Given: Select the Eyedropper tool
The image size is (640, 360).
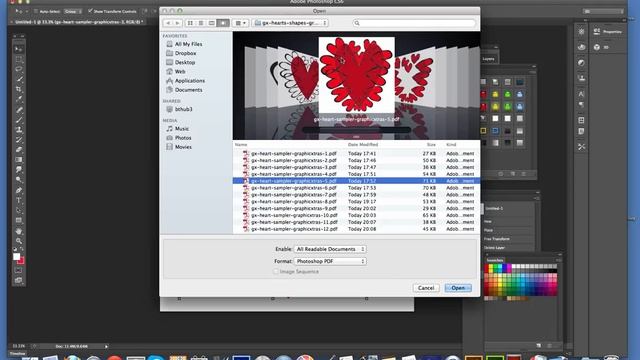Looking at the screenshot, I should point(19,99).
